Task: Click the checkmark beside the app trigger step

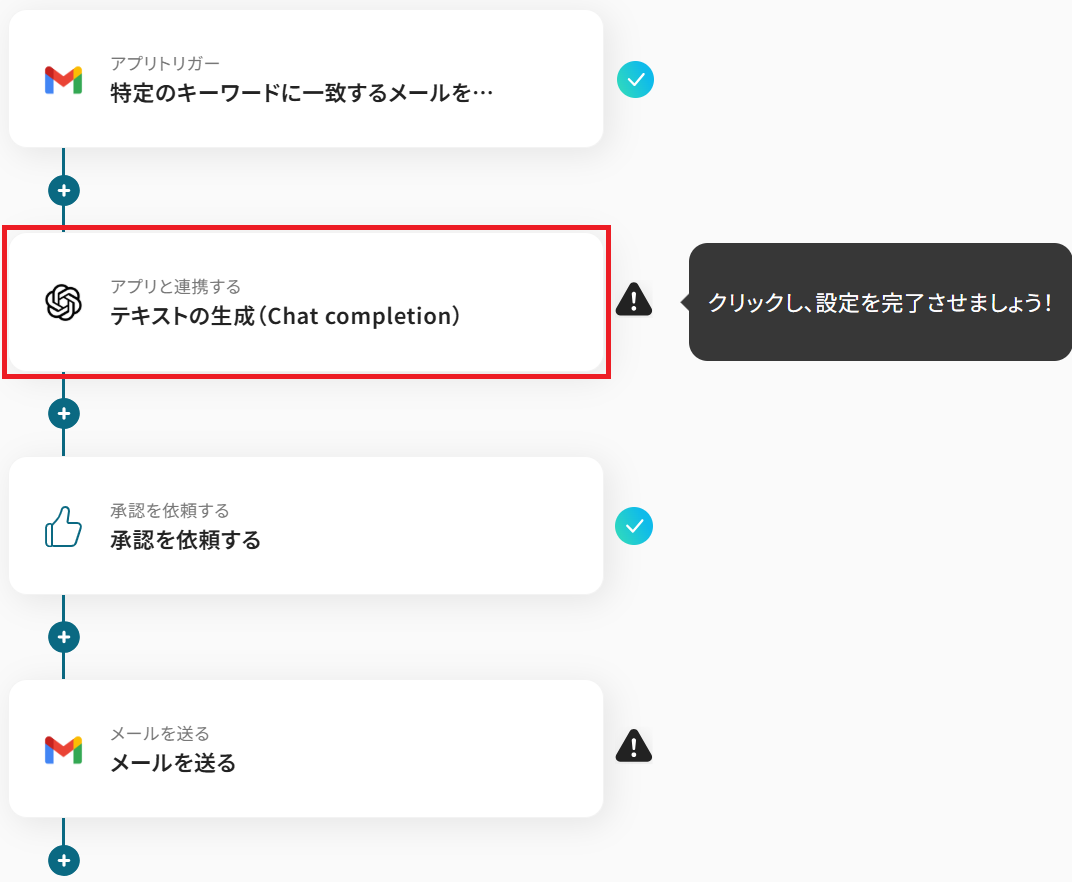Action: [x=635, y=79]
